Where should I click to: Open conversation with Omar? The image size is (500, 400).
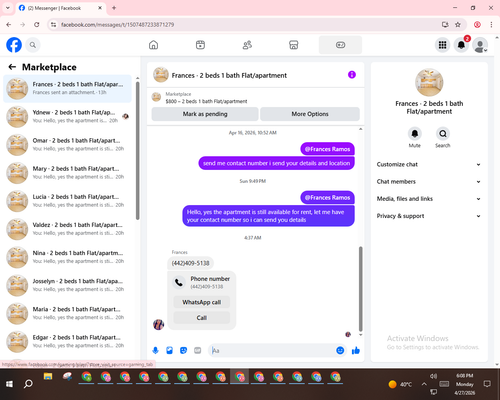[67, 145]
